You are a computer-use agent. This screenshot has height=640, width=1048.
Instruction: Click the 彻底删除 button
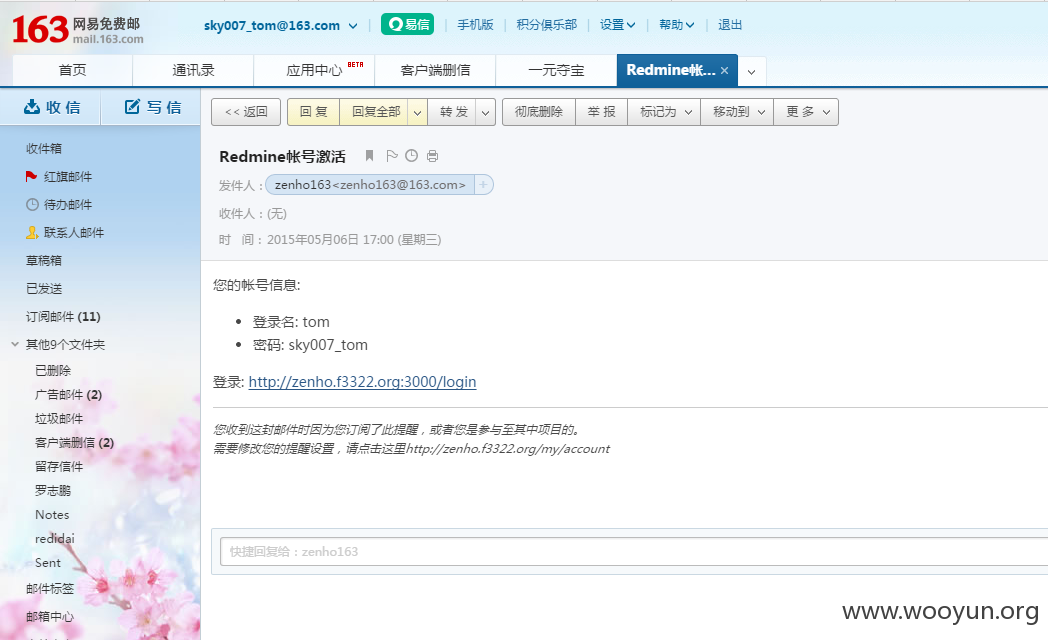tap(539, 112)
